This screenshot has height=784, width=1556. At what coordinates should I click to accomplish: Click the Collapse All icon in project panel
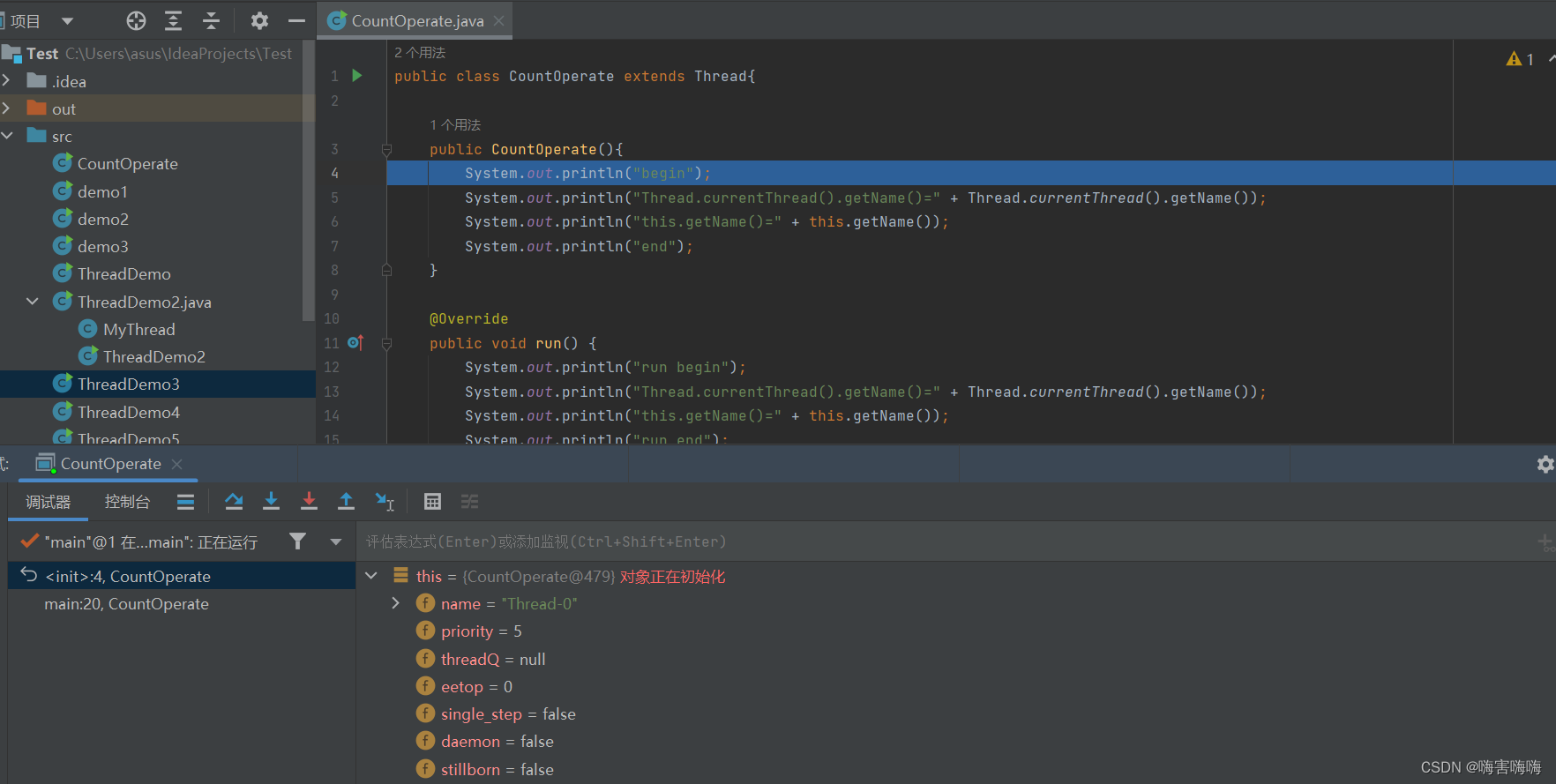click(211, 20)
